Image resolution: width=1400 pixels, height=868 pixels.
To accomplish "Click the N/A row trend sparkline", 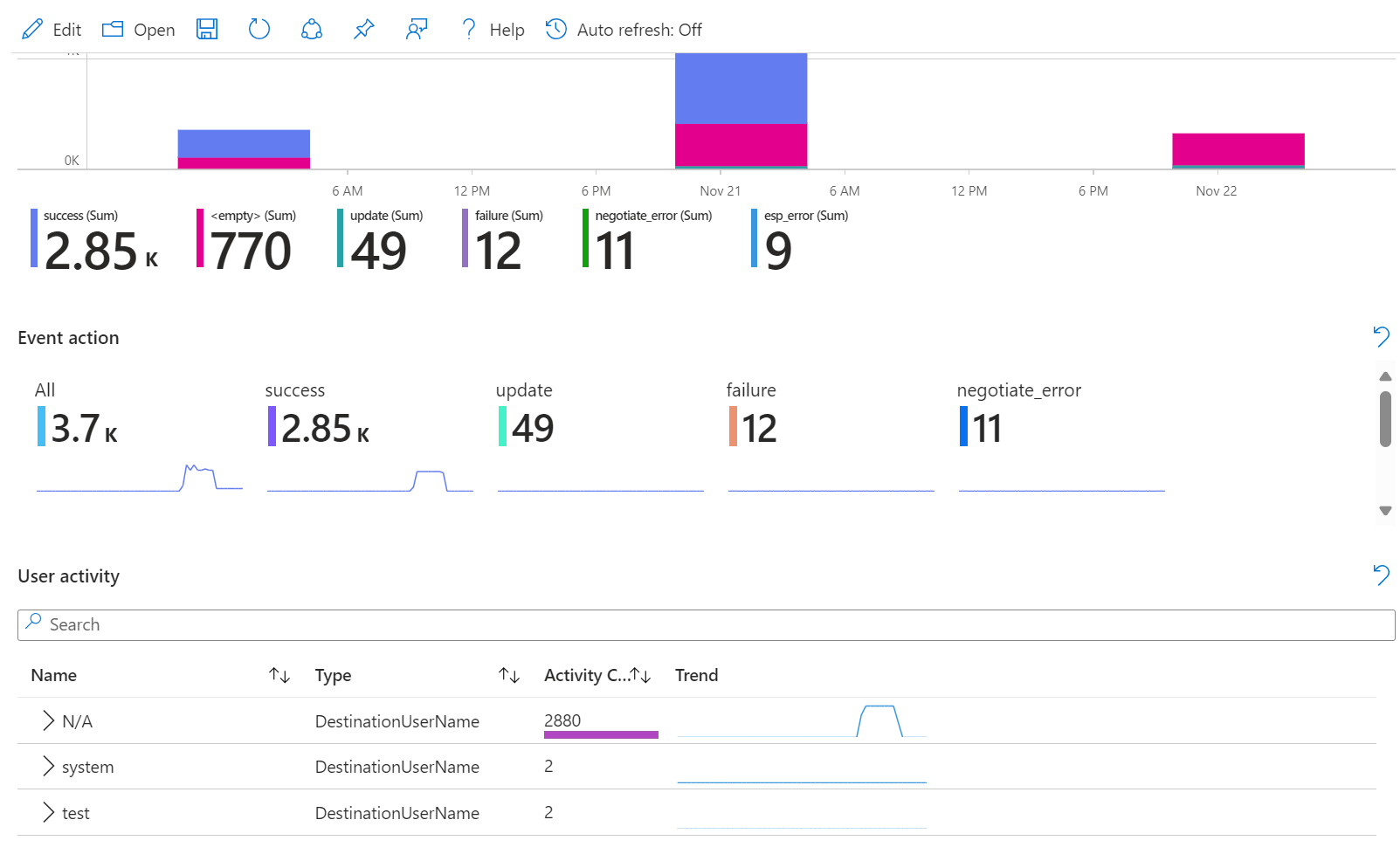I will pos(802,721).
